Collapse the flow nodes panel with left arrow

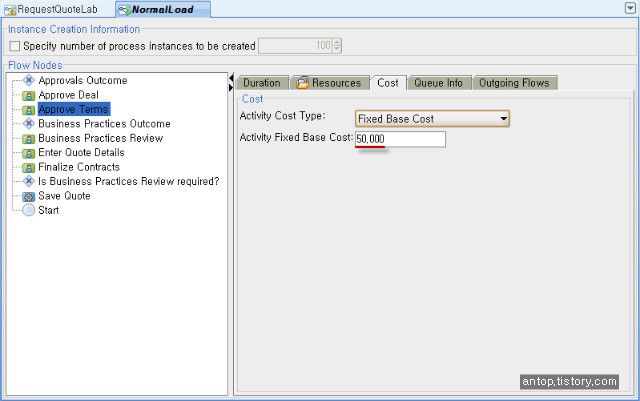pos(231,78)
